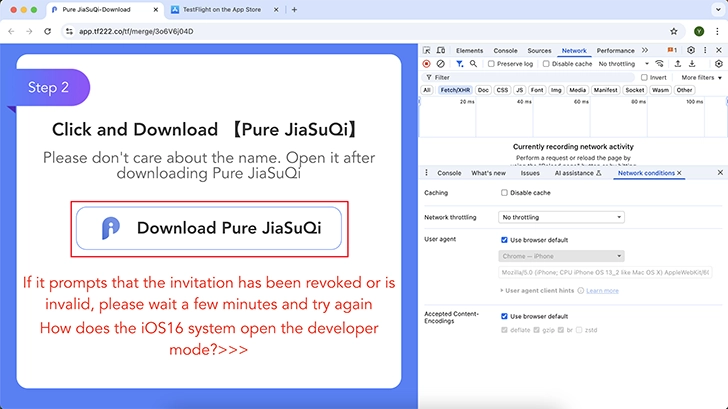
Task: Check the Invert filter checkbox
Action: pos(644,78)
